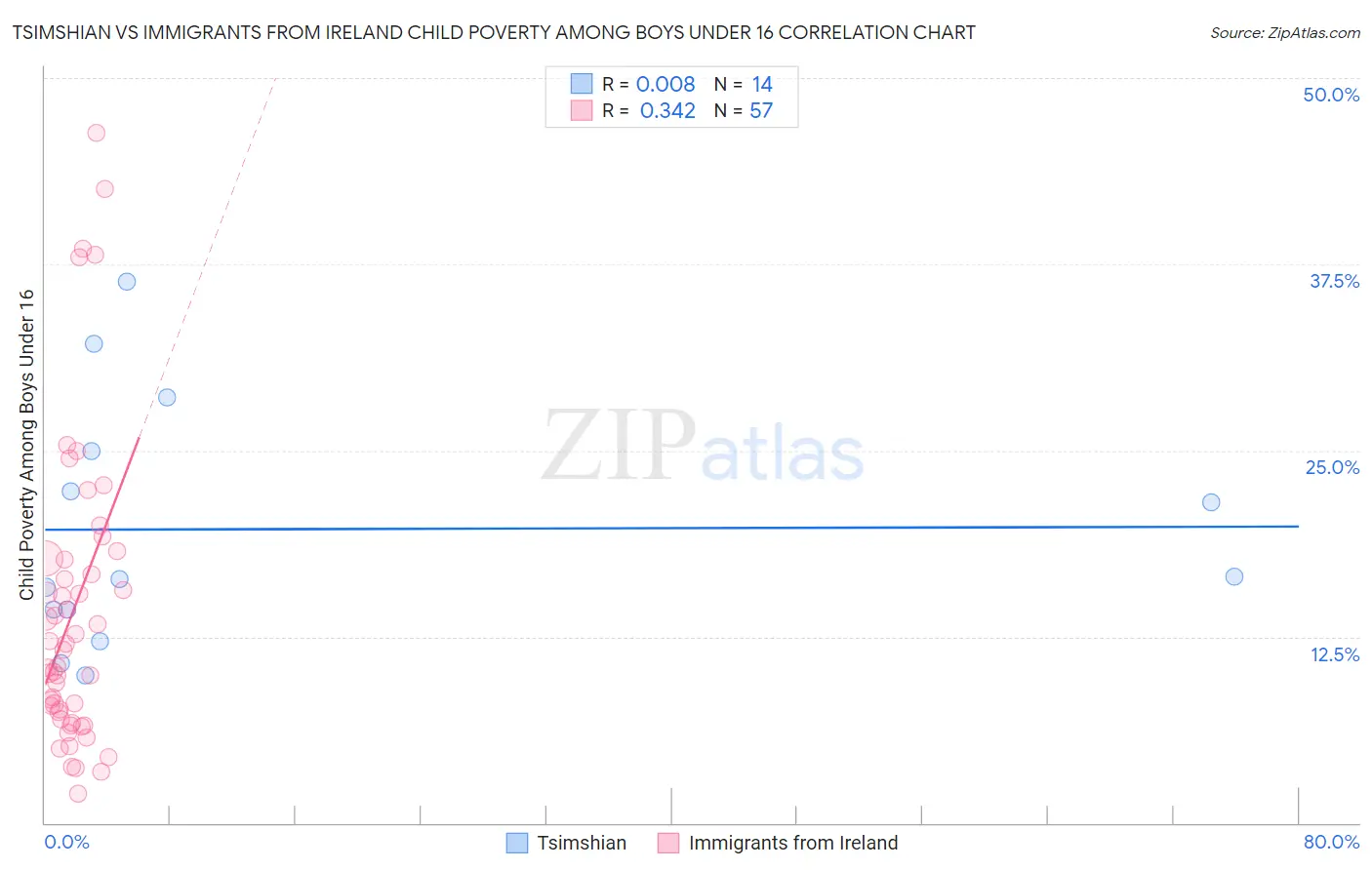The height and width of the screenshot is (870, 1372).
Task: Click the large pink bubble on y-axis
Action: 43,559
